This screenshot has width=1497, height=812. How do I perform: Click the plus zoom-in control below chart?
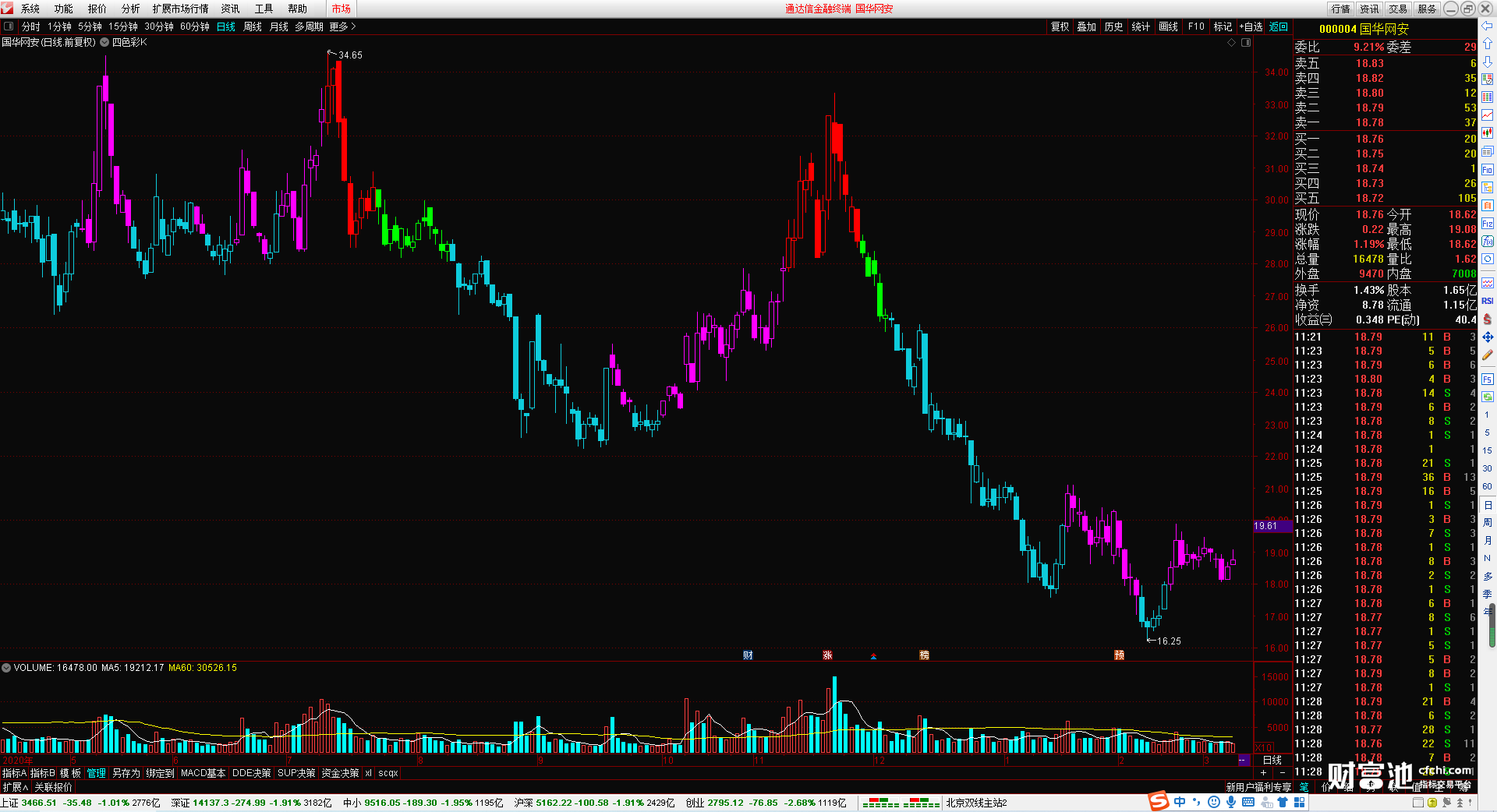1264,773
